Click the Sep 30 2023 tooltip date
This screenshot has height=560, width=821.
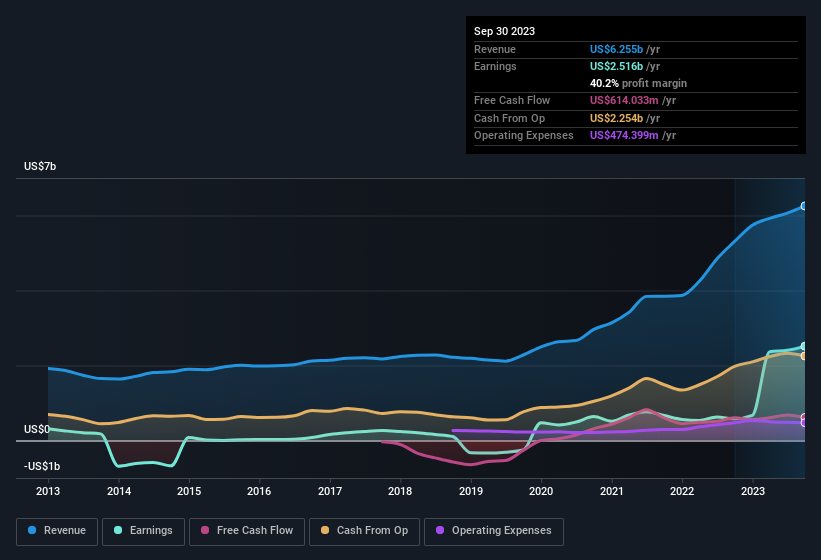(x=504, y=31)
